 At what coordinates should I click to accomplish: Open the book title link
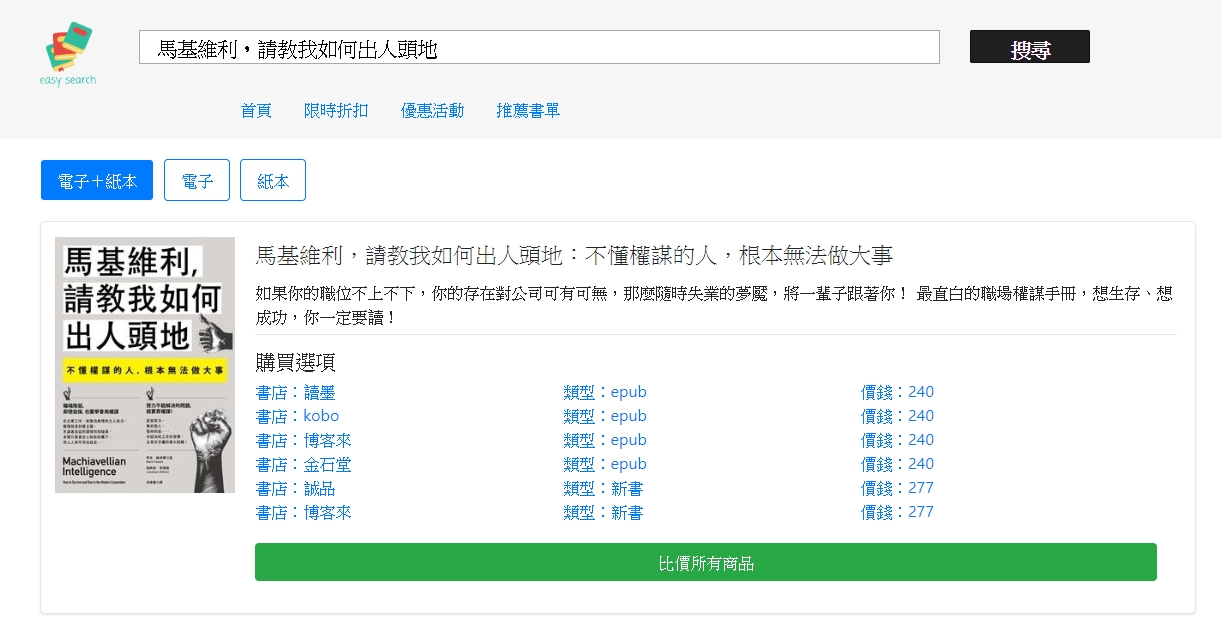574,256
